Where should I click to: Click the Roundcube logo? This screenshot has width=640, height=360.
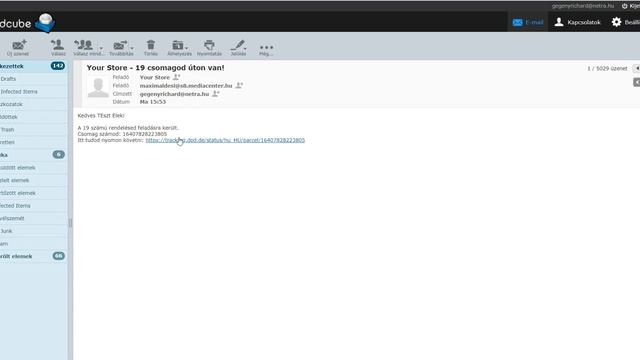[x=27, y=23]
